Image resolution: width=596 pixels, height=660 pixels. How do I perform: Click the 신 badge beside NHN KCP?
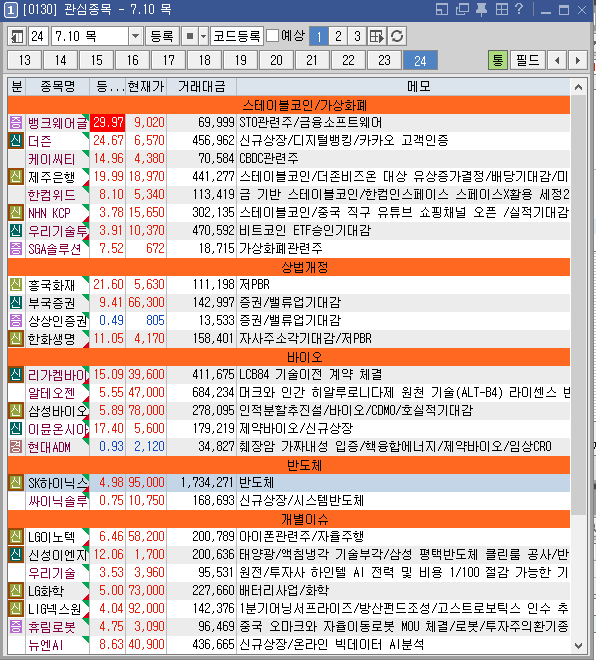pos(16,213)
